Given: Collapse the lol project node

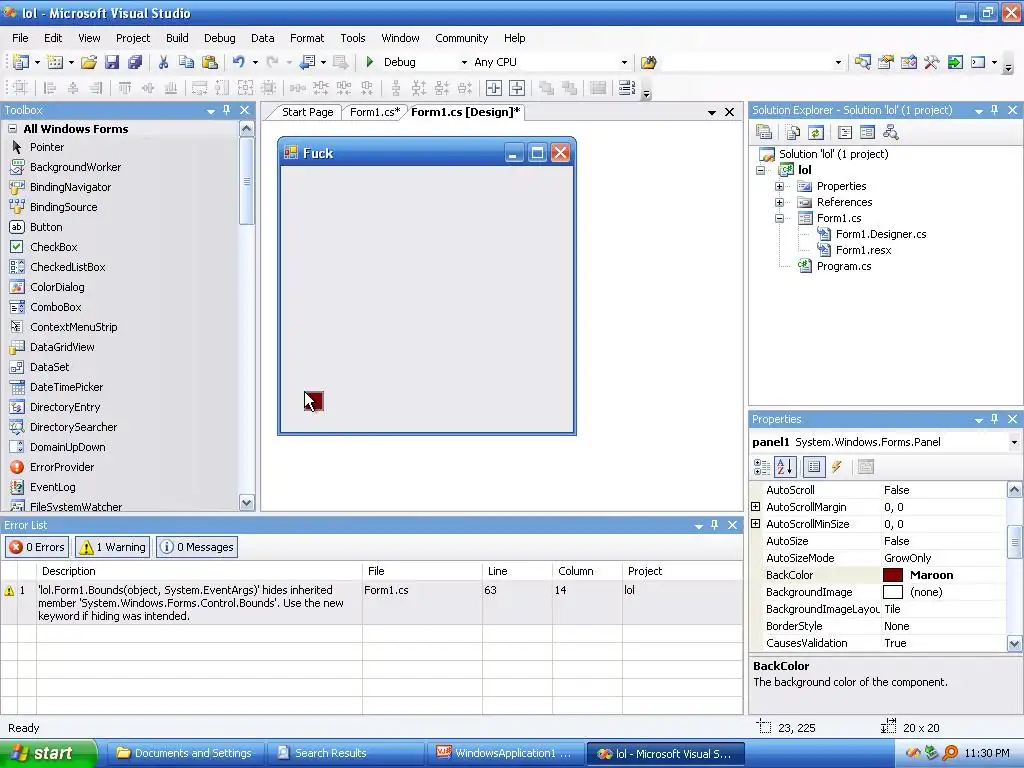Looking at the screenshot, I should click(761, 170).
